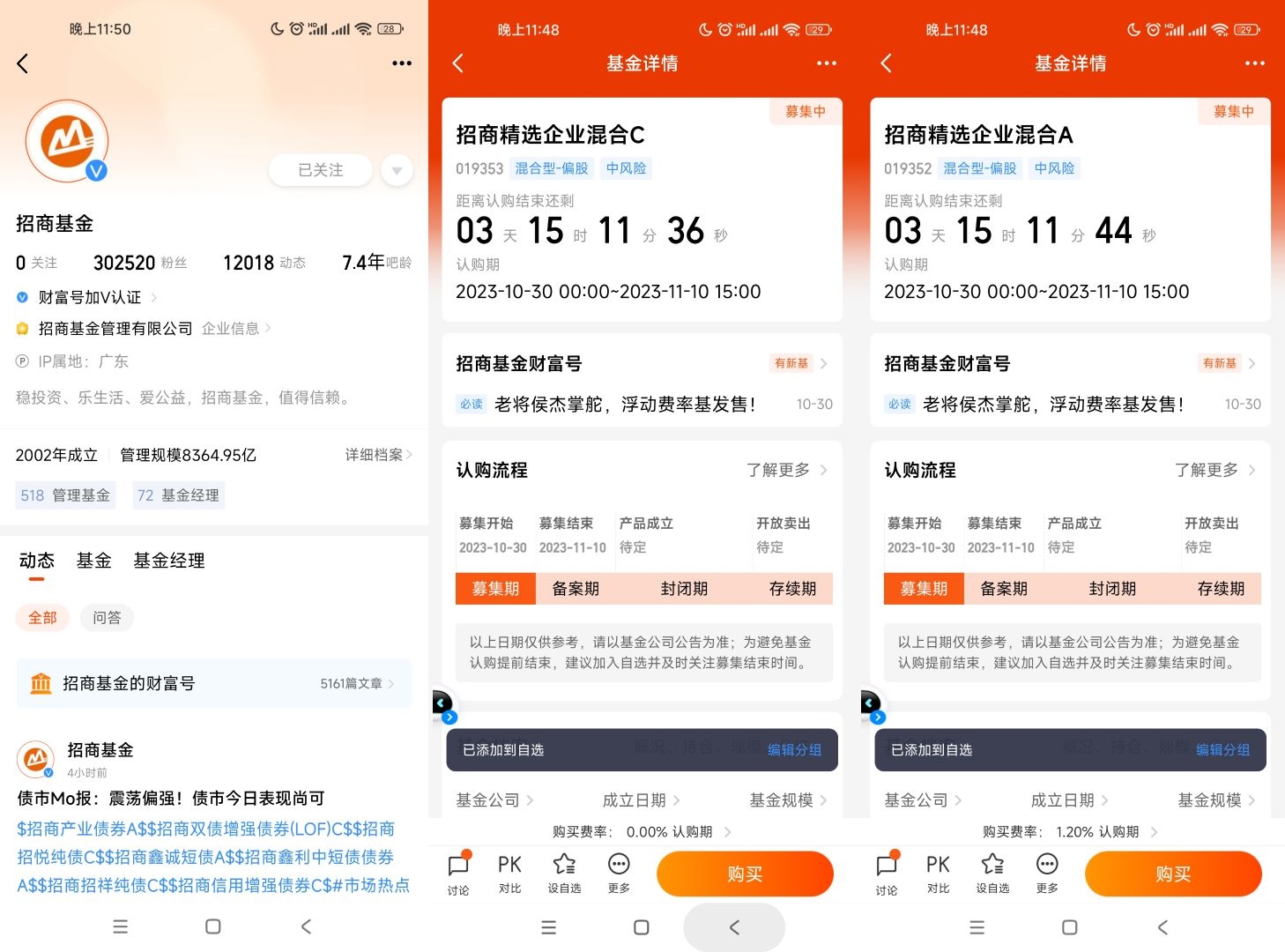Screen dimensions: 1285x952
Task: Tap the 招商基金 profile avatar logo
Action: [67, 141]
